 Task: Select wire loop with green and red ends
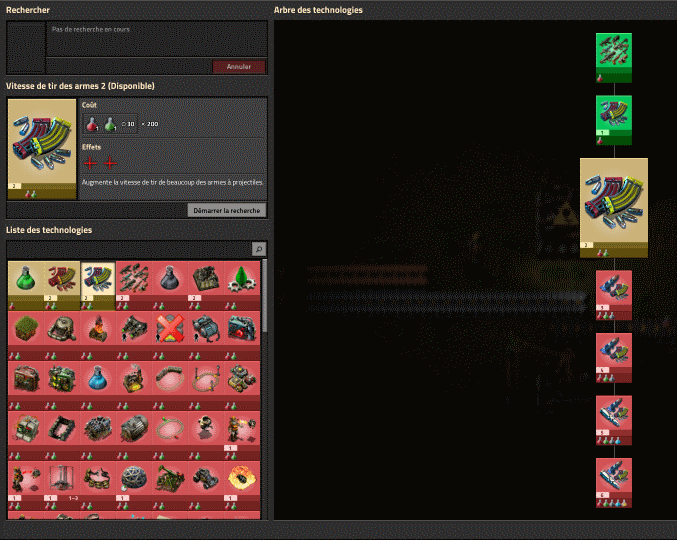(x=170, y=436)
